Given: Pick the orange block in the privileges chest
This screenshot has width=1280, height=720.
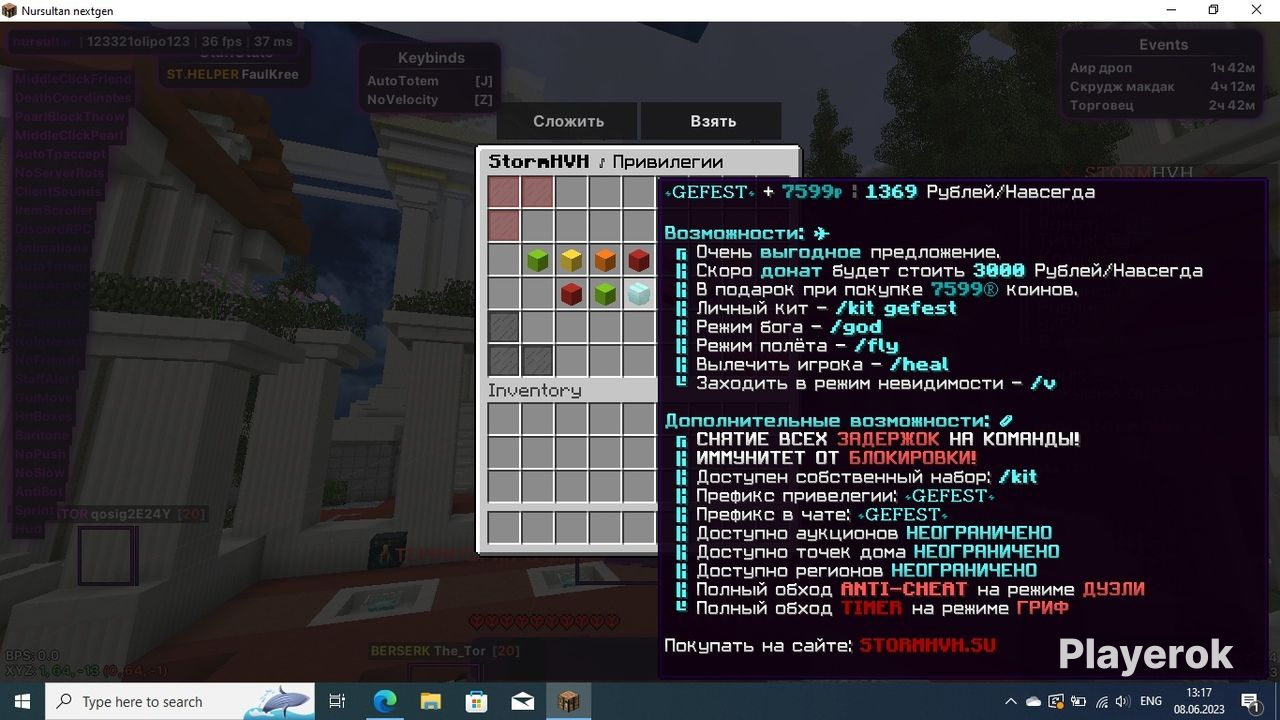Looking at the screenshot, I should tap(605, 261).
